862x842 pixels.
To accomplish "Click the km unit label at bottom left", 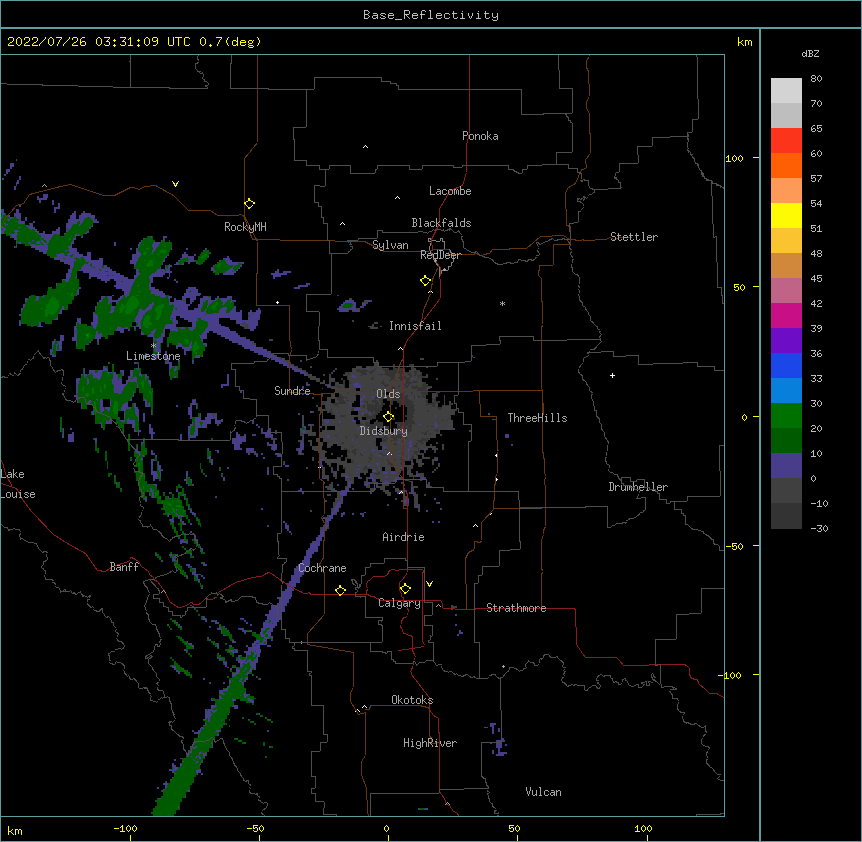I will pyautogui.click(x=15, y=830).
